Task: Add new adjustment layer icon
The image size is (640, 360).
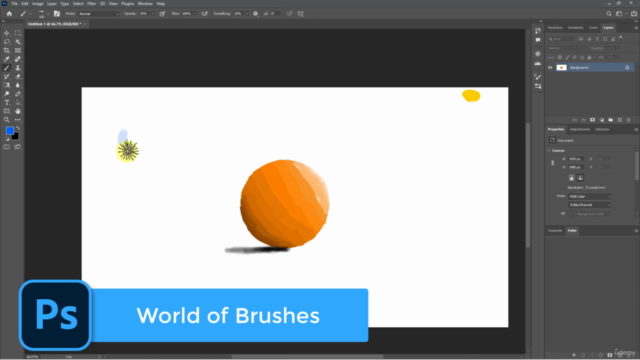Action: tap(602, 120)
